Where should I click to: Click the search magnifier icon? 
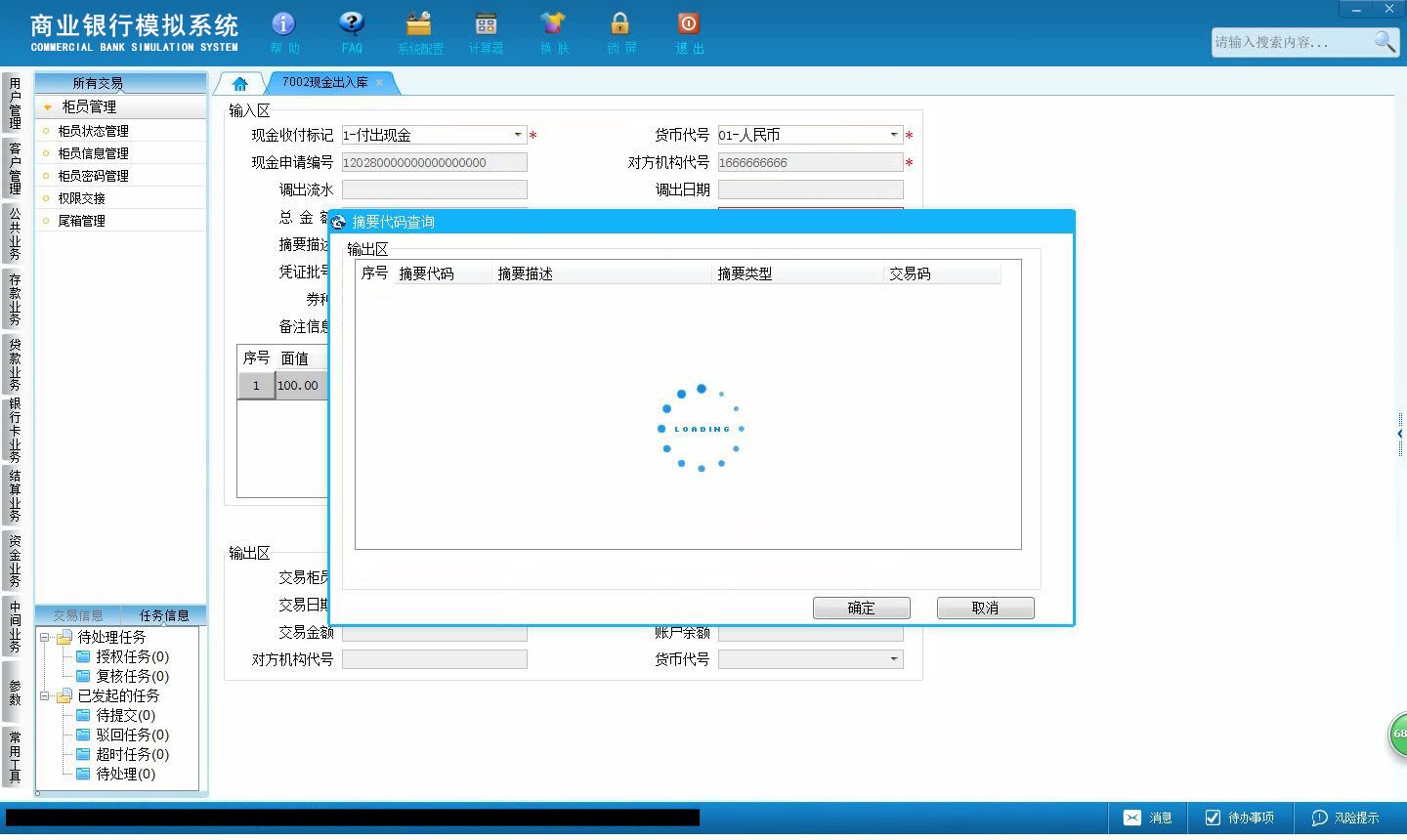point(1385,42)
